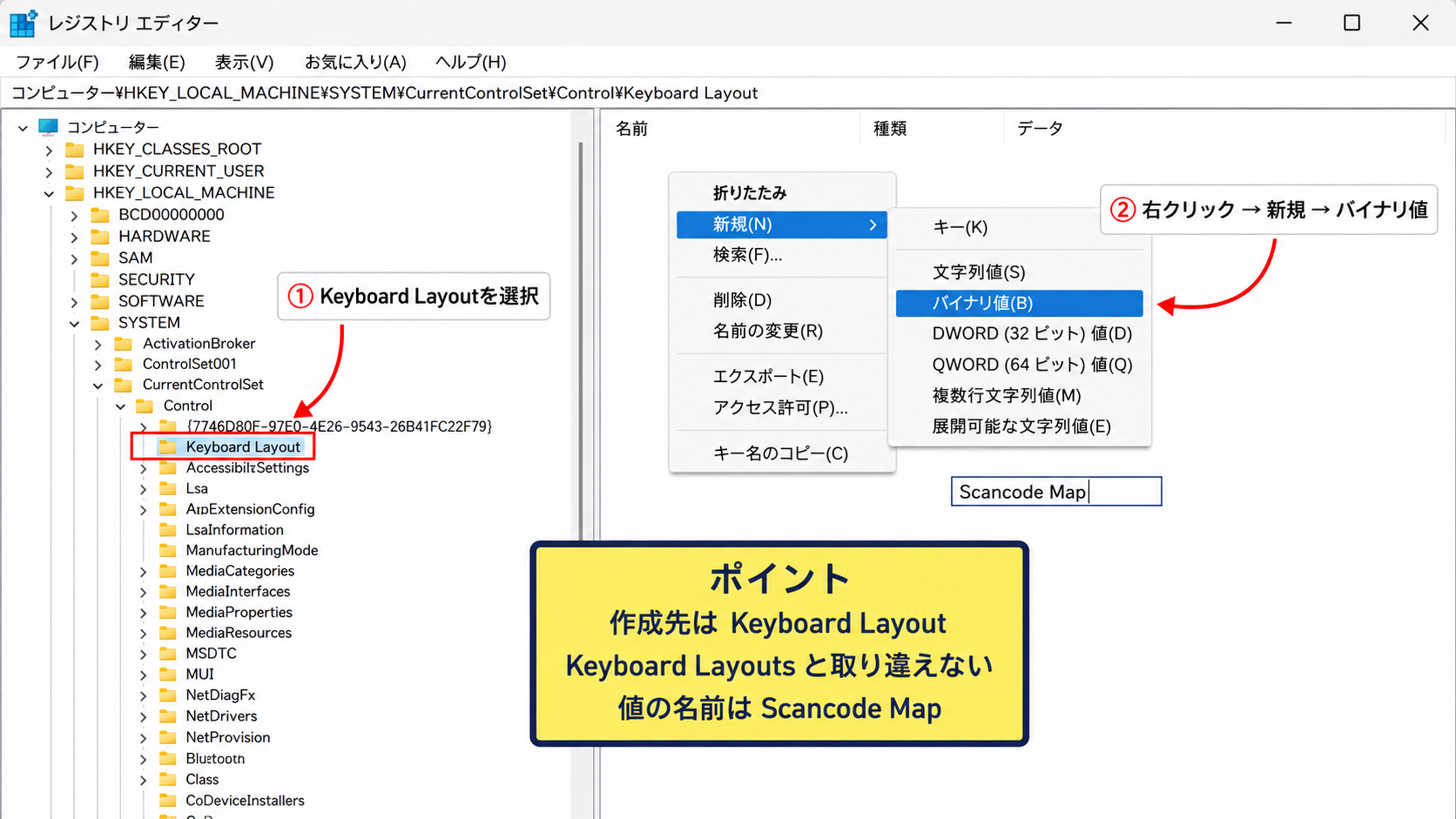Viewport: 1456px width, 819px height.
Task: Choose 文字列値(S) from the submenu
Action: 1019,272
